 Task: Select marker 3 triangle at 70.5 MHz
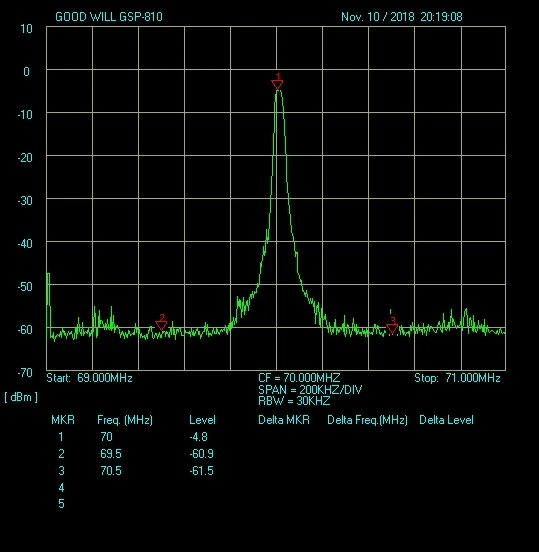[392, 329]
